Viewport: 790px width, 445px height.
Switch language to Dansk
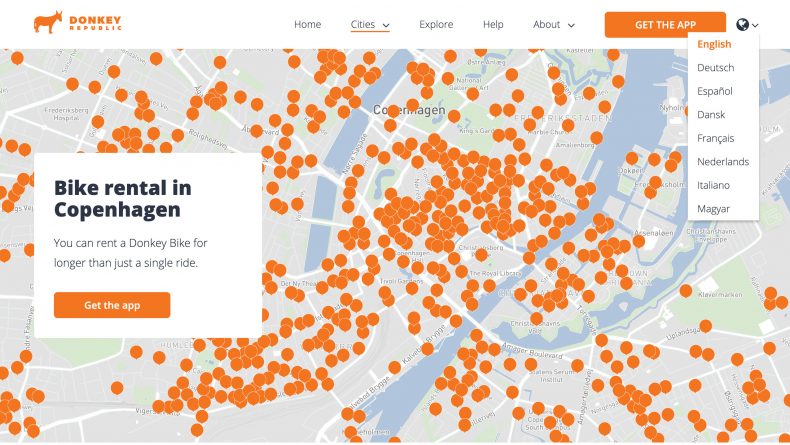tap(711, 114)
